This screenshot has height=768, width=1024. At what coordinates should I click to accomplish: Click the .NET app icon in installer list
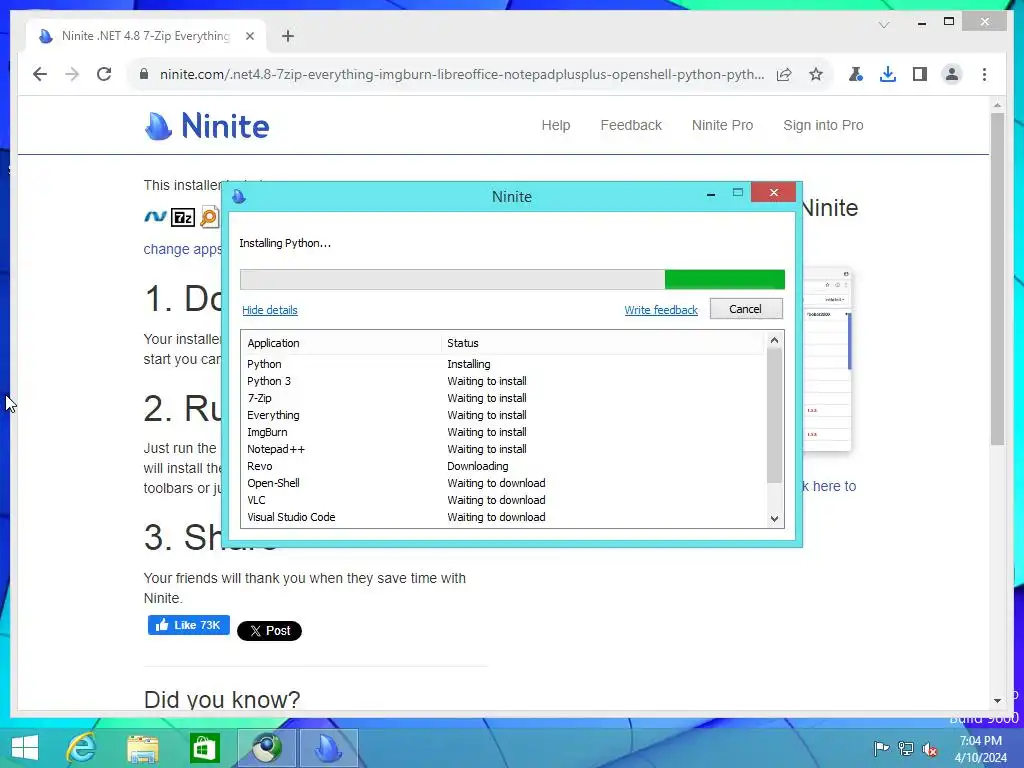point(155,217)
